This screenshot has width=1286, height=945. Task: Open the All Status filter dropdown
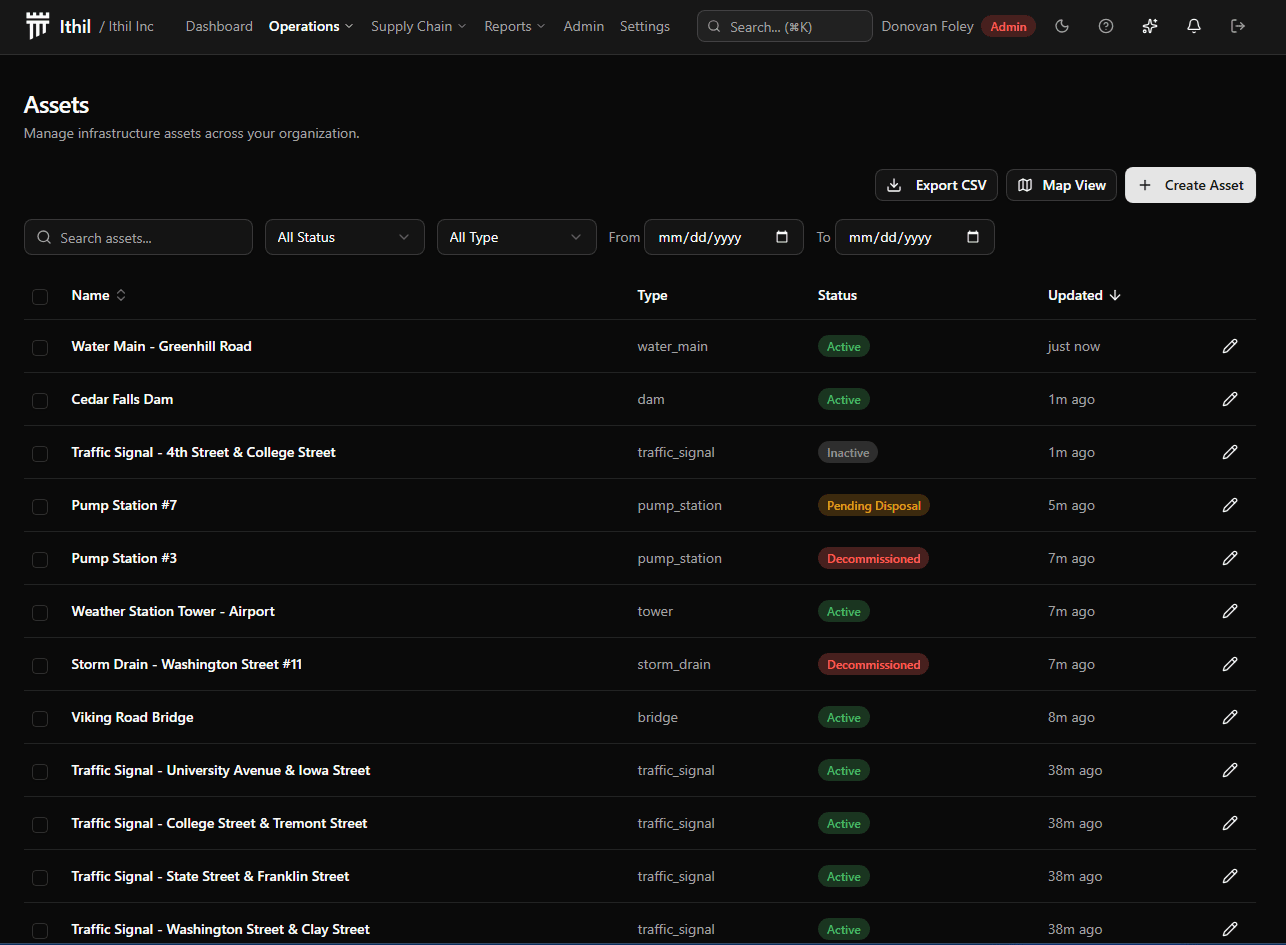(x=345, y=237)
